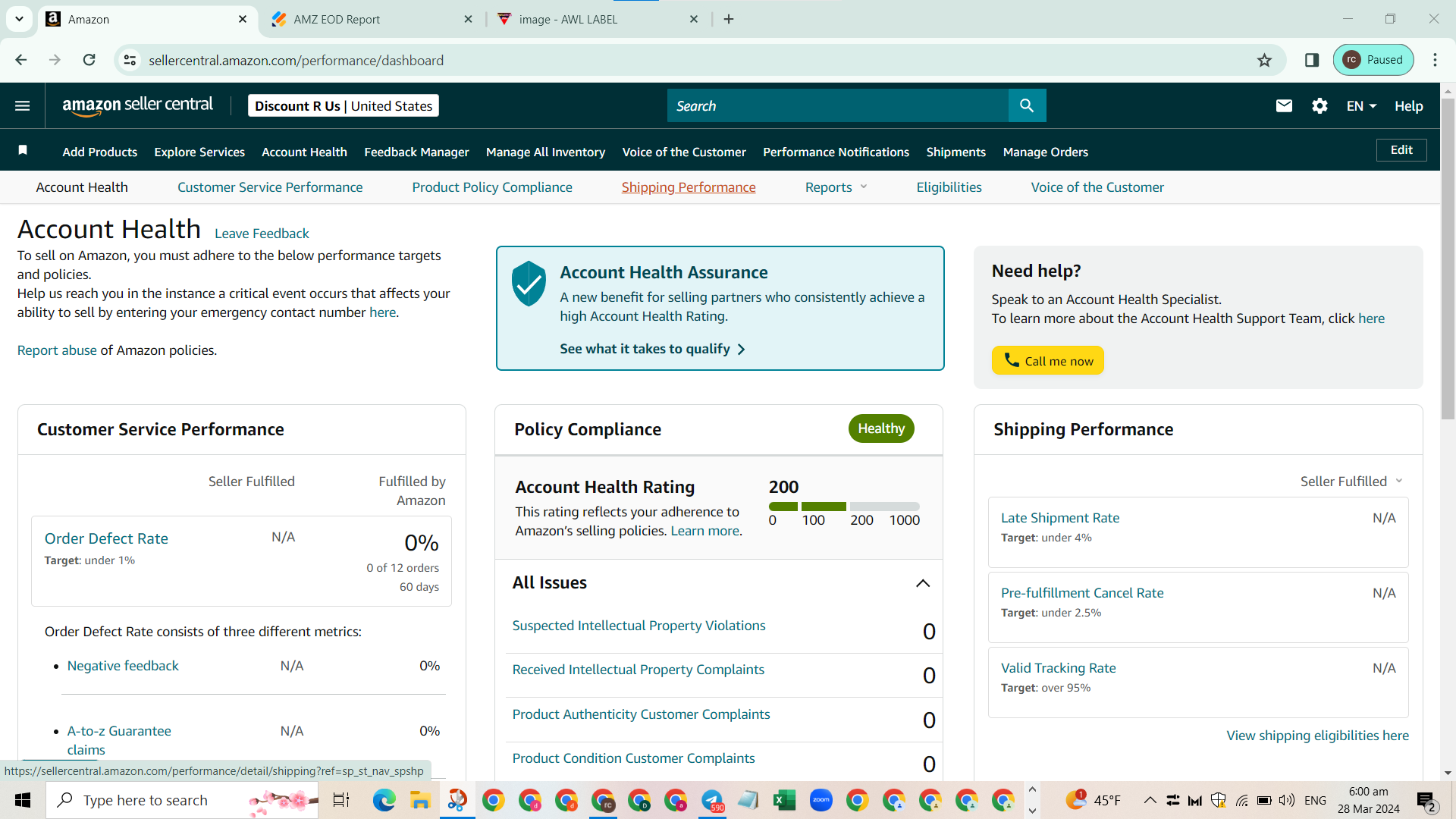Open the Report abuse link
The height and width of the screenshot is (819, 1456).
pos(57,350)
